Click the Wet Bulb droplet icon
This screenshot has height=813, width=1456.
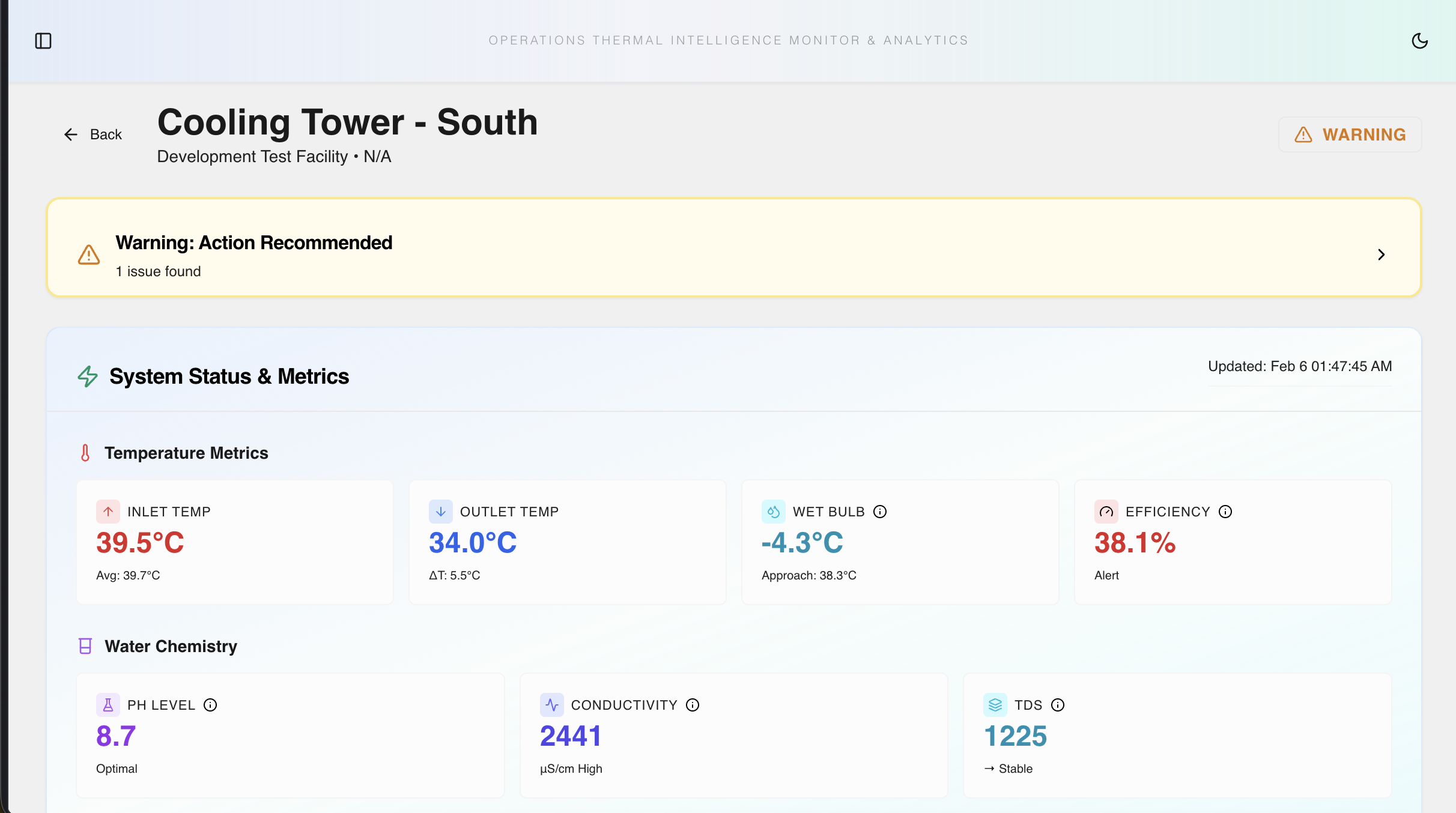(774, 512)
